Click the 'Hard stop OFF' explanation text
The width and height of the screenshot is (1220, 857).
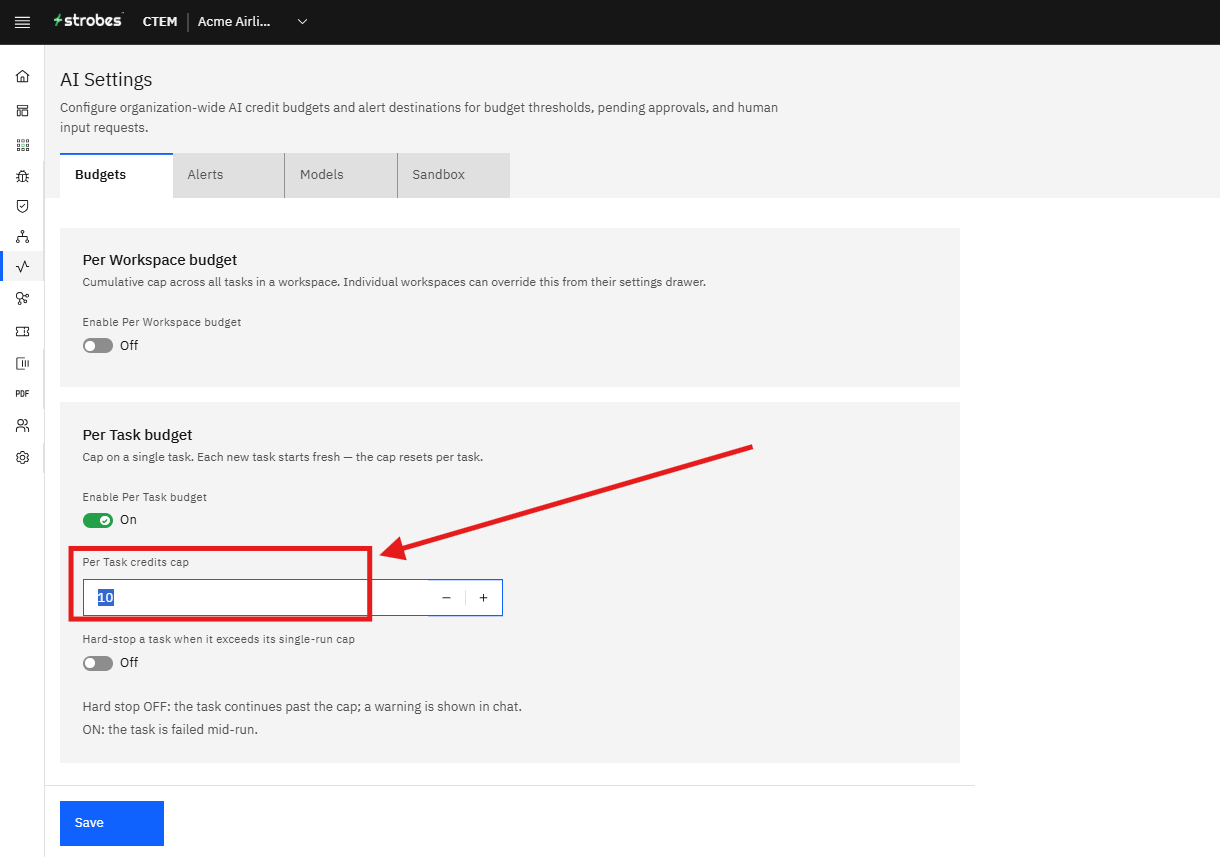pos(302,707)
